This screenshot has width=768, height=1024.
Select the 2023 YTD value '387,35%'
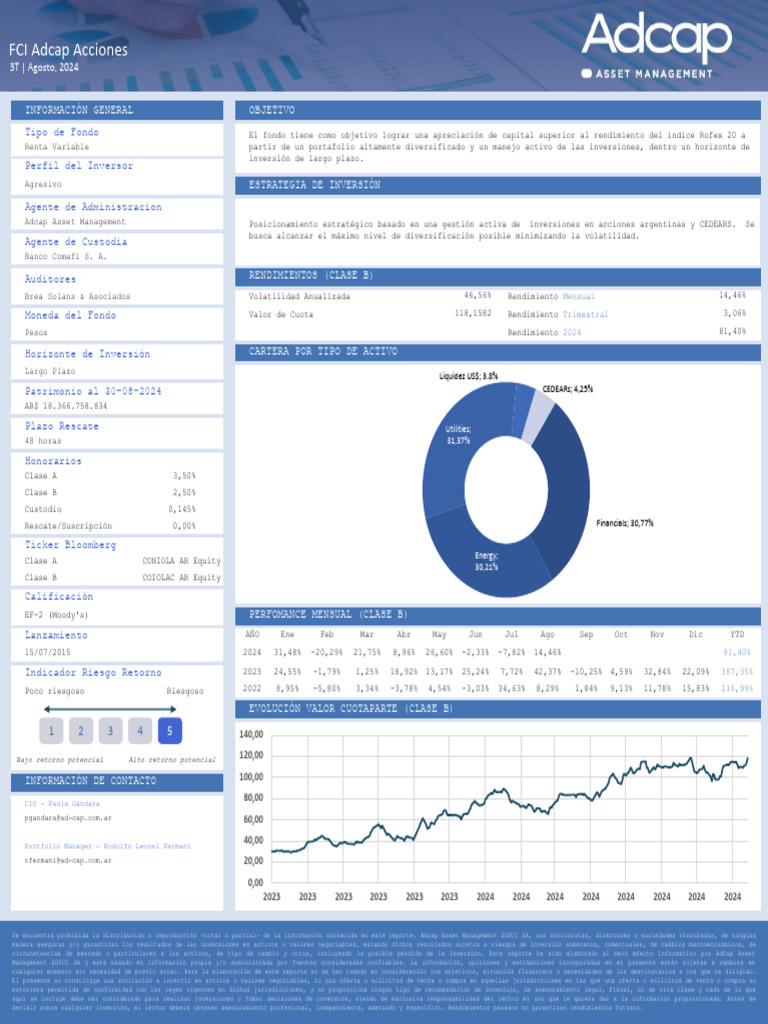tap(737, 671)
